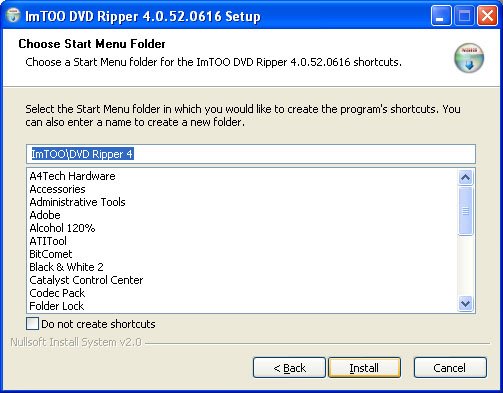Click the Install button

[x=364, y=368]
